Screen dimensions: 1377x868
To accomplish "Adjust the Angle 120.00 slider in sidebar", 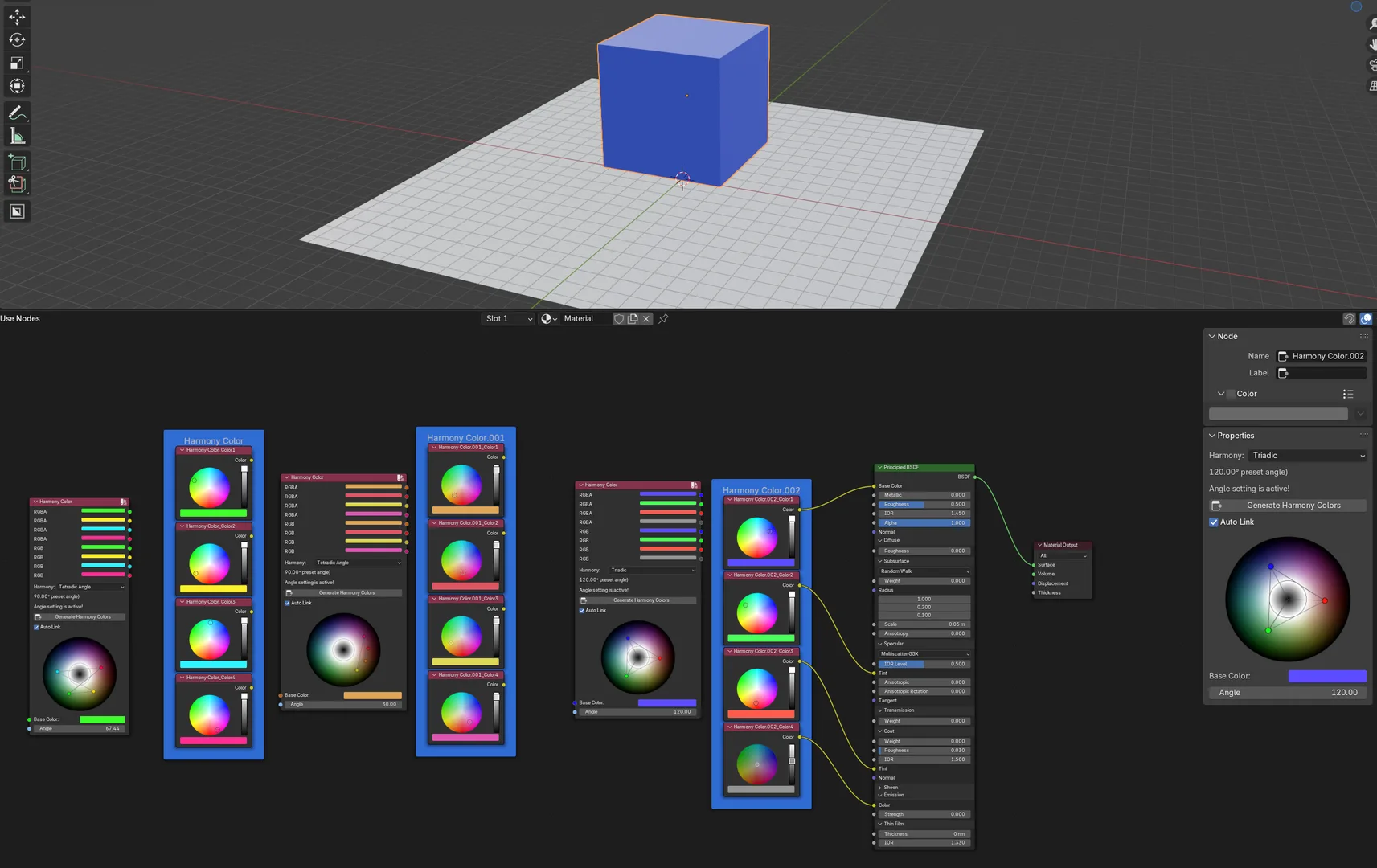I will 1288,693.
